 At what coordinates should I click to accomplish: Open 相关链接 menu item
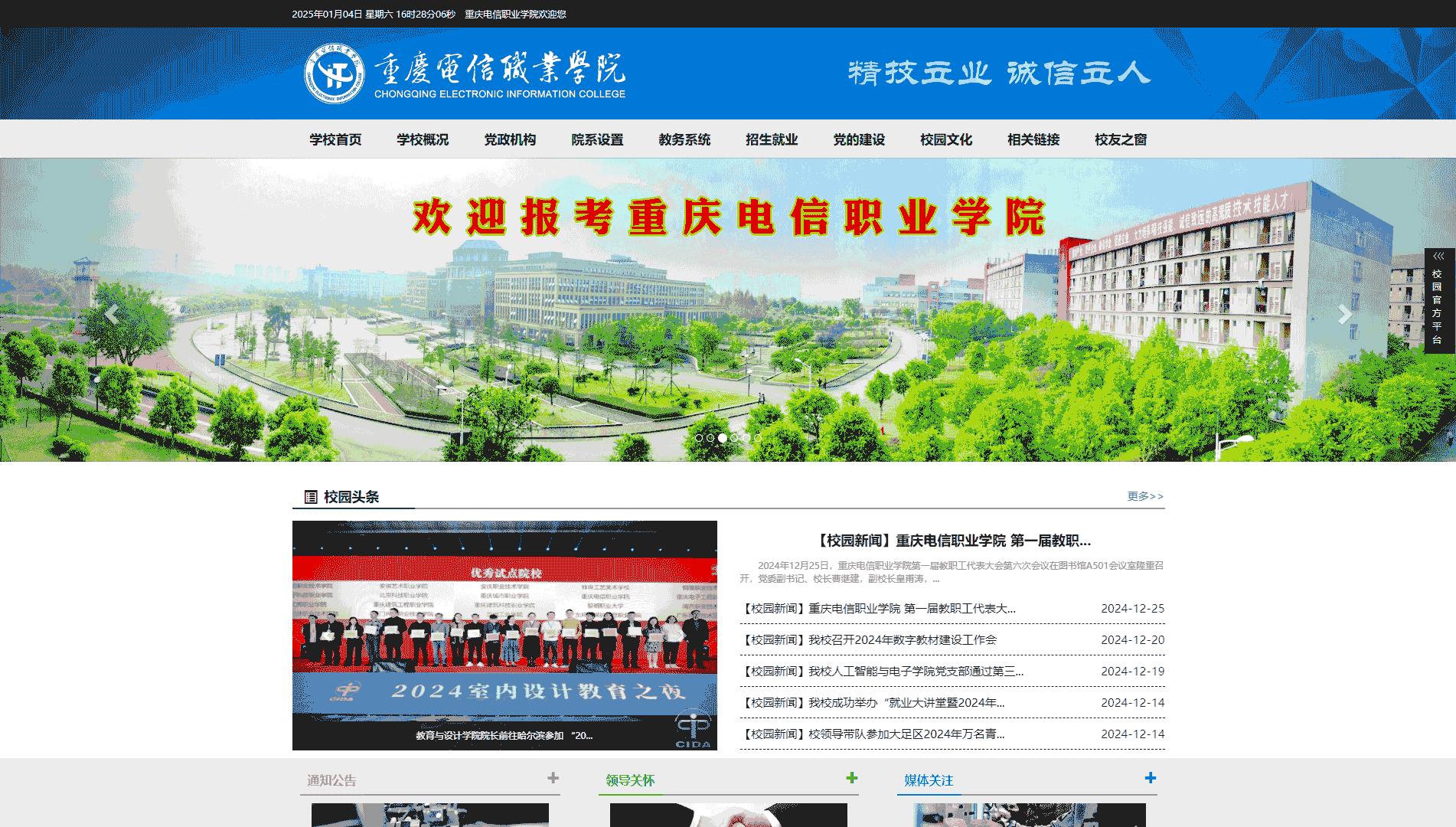pyautogui.click(x=1033, y=139)
